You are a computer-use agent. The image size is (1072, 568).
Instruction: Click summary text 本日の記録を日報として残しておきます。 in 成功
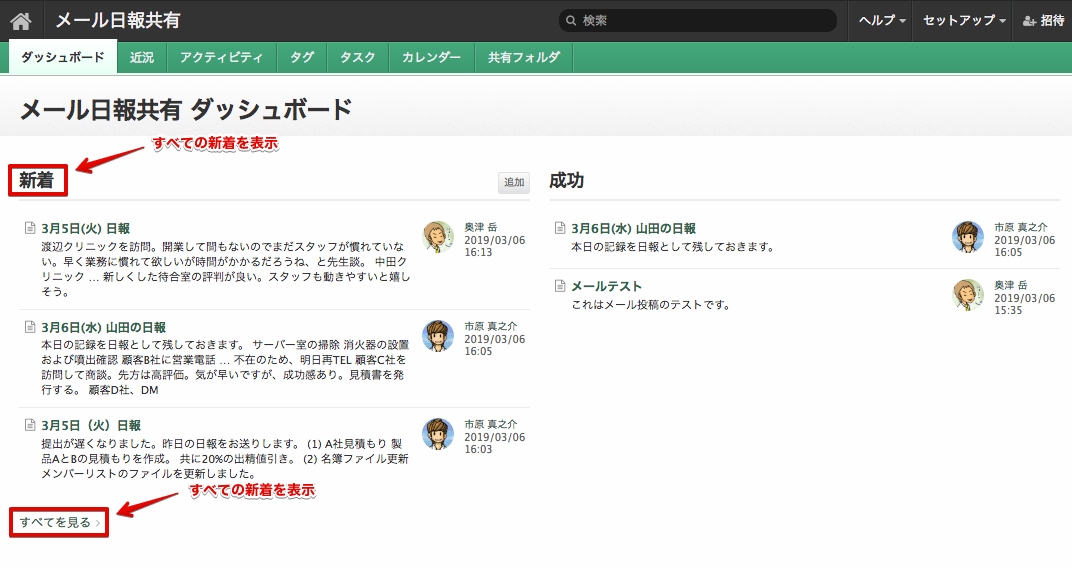click(673, 246)
